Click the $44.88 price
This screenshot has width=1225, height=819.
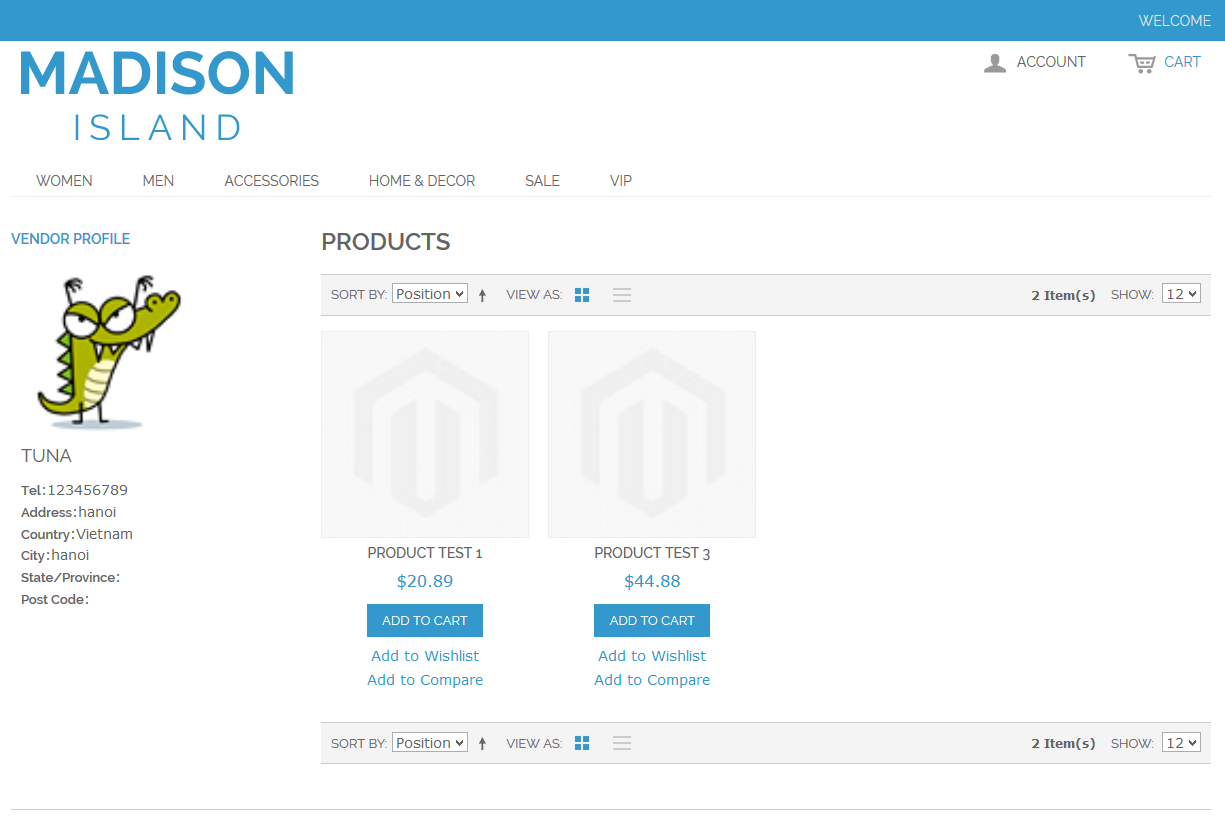click(x=652, y=581)
